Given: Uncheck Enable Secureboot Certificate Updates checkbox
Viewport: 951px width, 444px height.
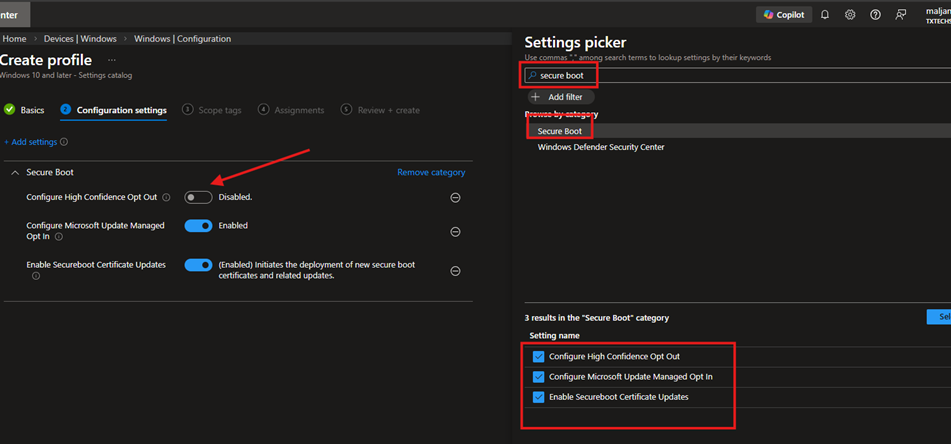Looking at the screenshot, I should coord(538,397).
